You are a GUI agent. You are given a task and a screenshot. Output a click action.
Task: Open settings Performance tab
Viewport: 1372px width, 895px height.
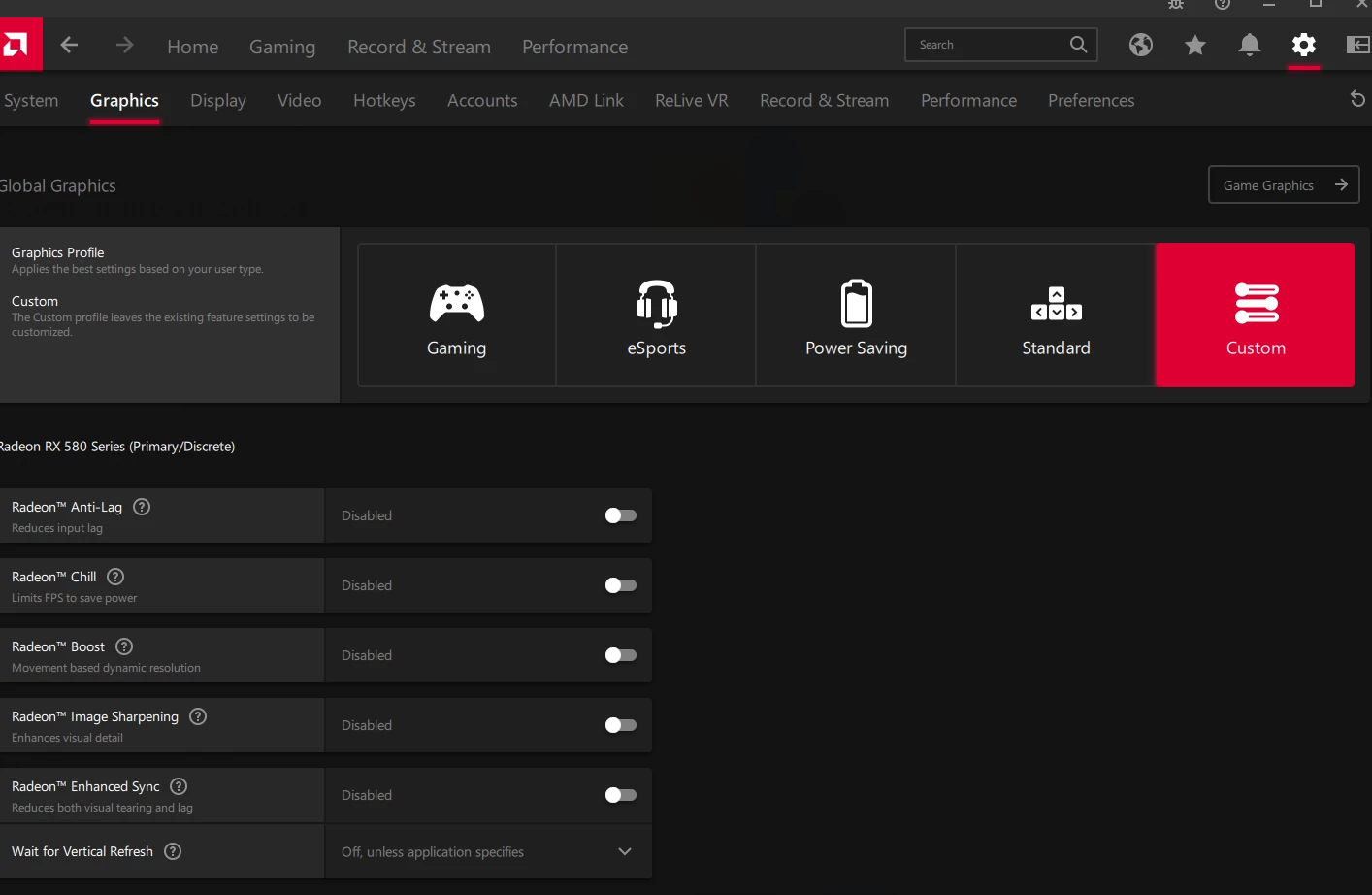[x=968, y=100]
